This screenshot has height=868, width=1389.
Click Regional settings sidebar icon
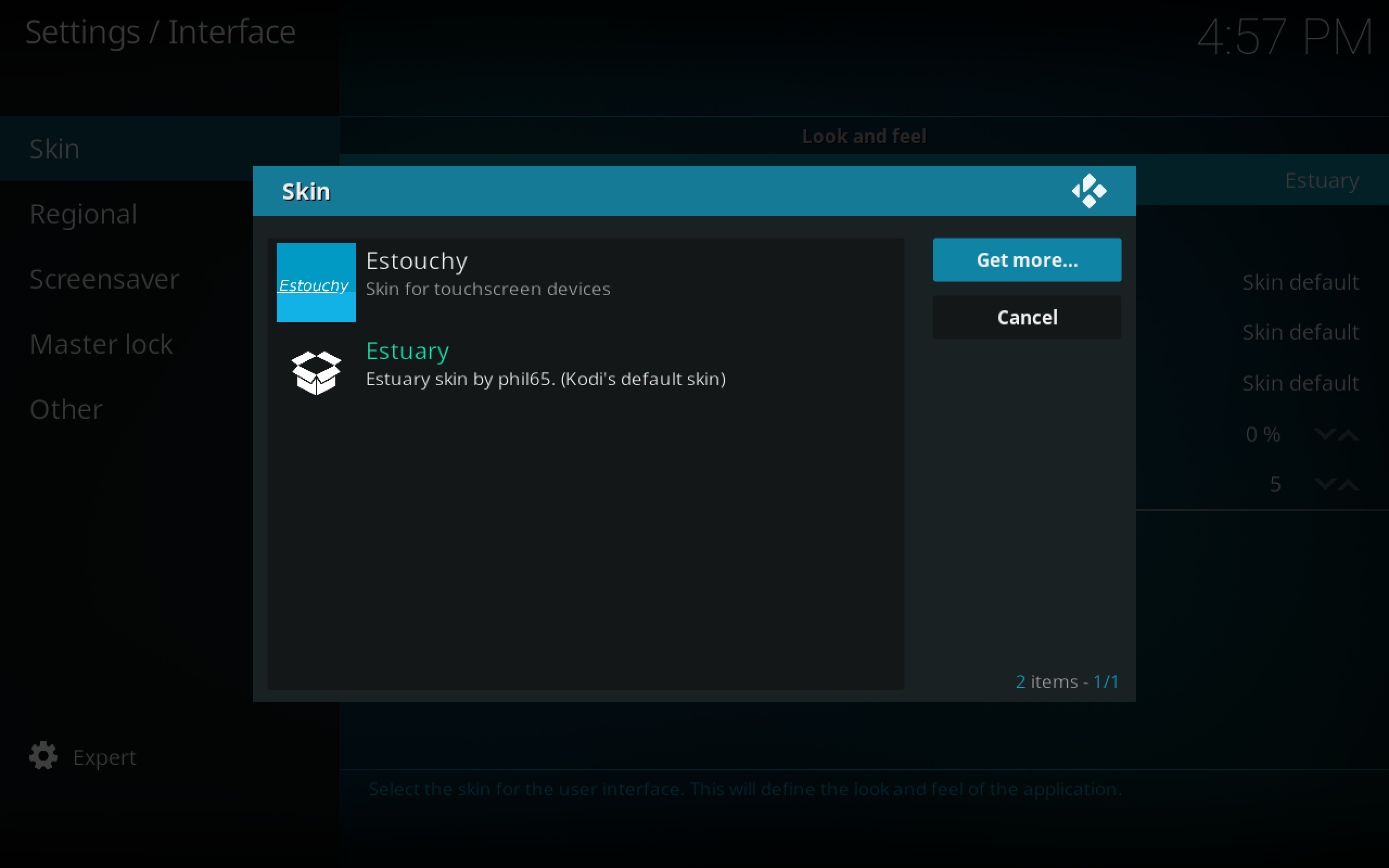pos(83,214)
